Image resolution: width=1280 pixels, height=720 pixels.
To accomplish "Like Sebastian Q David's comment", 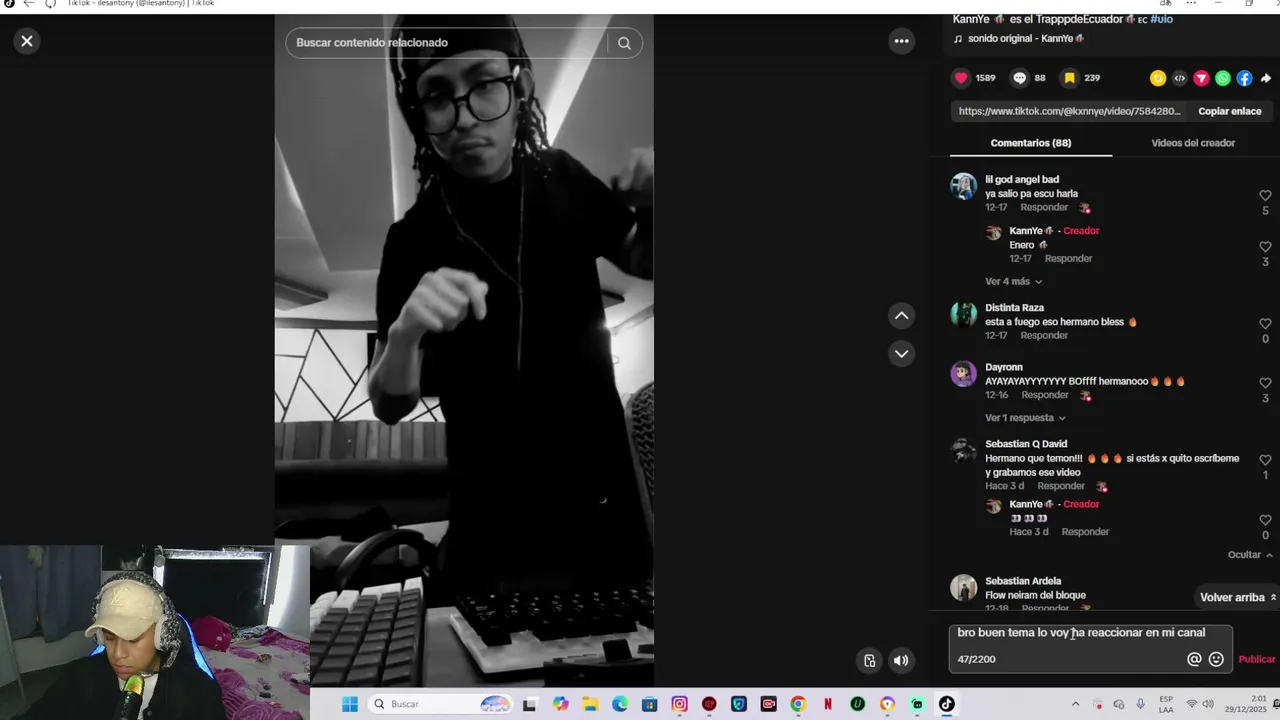I will point(1265,460).
